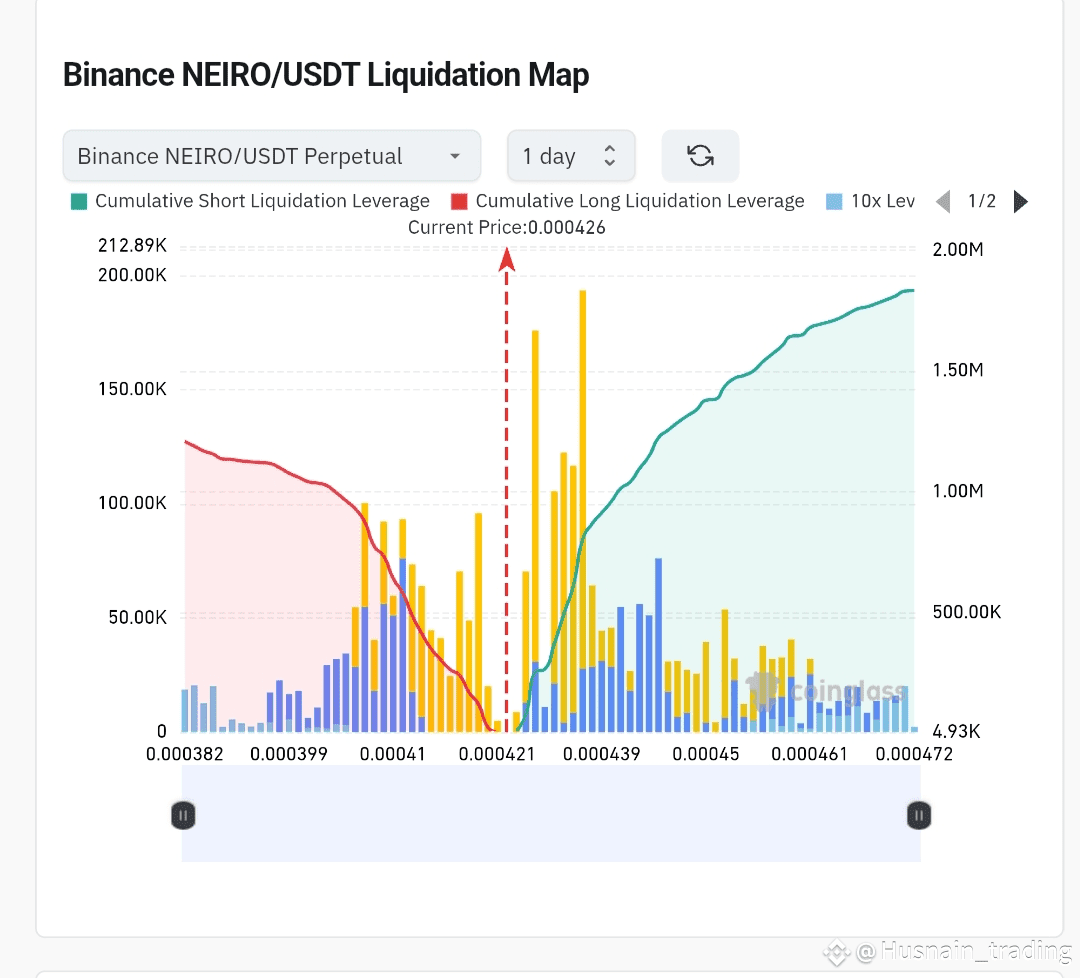Image resolution: width=1080 pixels, height=978 pixels.
Task: Go to next legend page arrow
Action: [x=1021, y=202]
